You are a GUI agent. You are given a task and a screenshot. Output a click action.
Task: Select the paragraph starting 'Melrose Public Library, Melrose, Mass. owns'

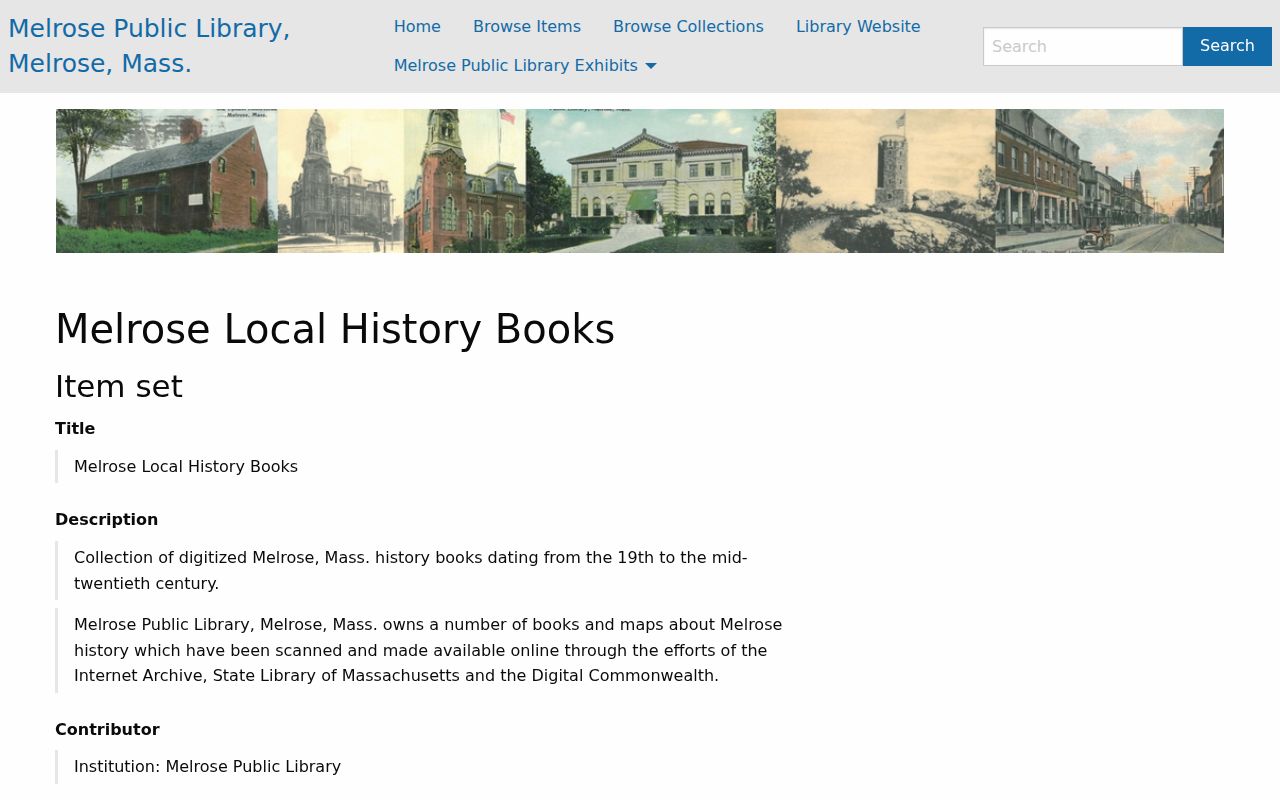(x=428, y=650)
